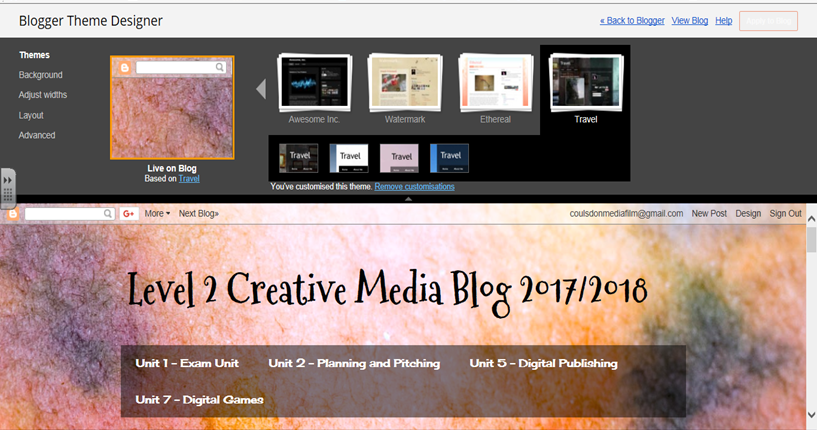The height and width of the screenshot is (430, 817).
Task: Click the Google+ share button
Action: [x=129, y=214]
